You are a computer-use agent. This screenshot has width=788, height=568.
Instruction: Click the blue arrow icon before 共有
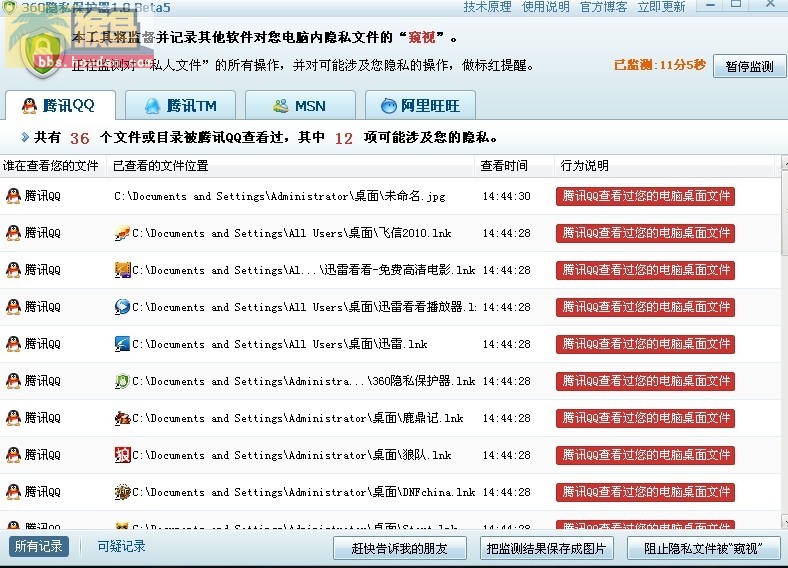25,137
